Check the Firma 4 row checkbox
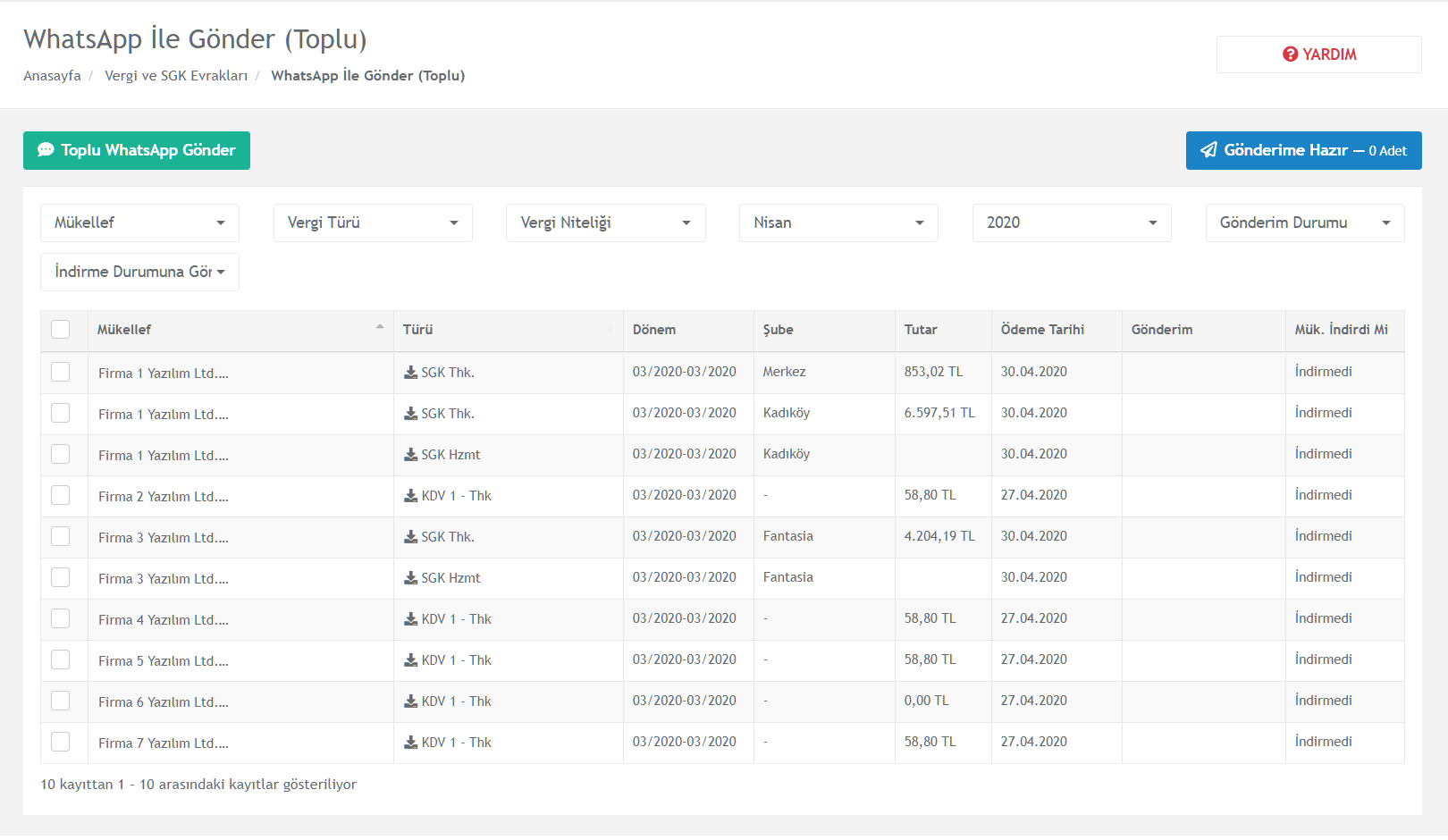The height and width of the screenshot is (840, 1448). tap(61, 618)
